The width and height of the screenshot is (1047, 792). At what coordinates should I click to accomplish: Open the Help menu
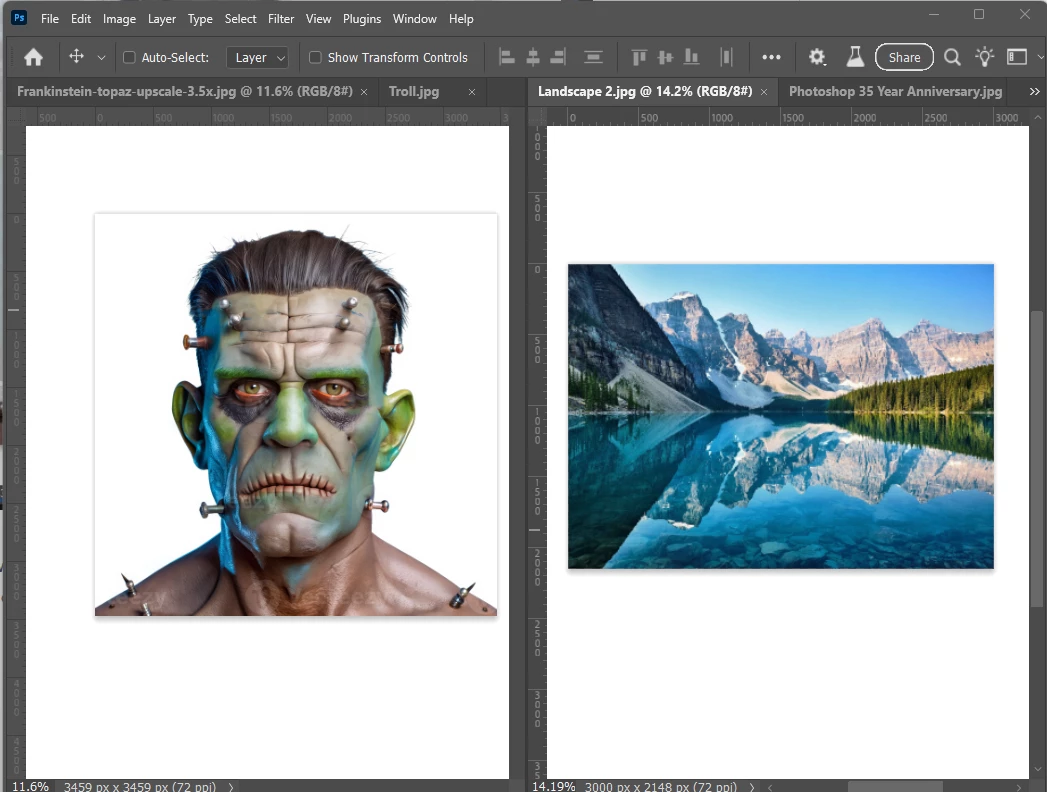point(461,19)
